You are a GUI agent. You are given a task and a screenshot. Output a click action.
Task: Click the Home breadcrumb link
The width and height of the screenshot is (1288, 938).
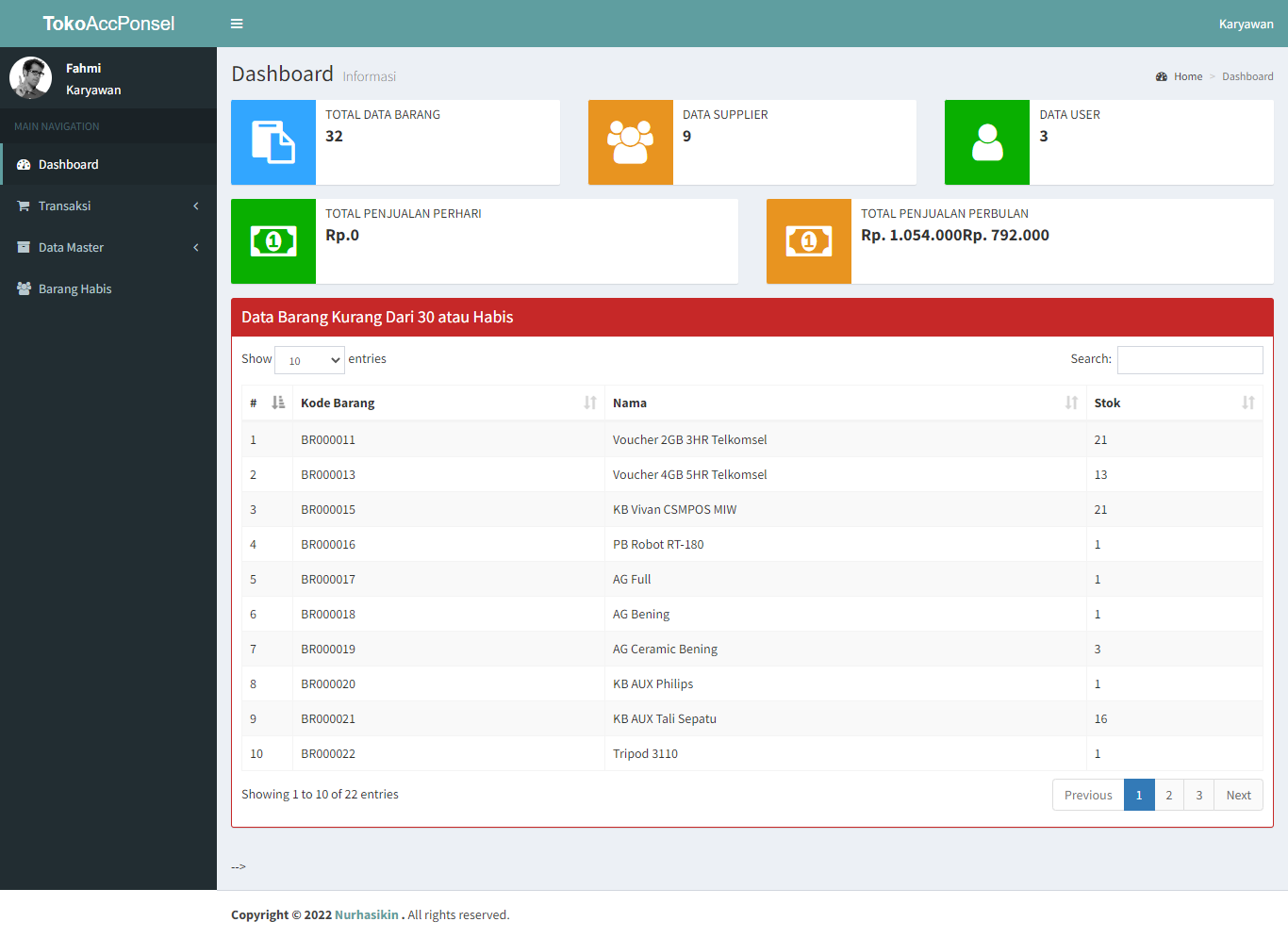1188,76
